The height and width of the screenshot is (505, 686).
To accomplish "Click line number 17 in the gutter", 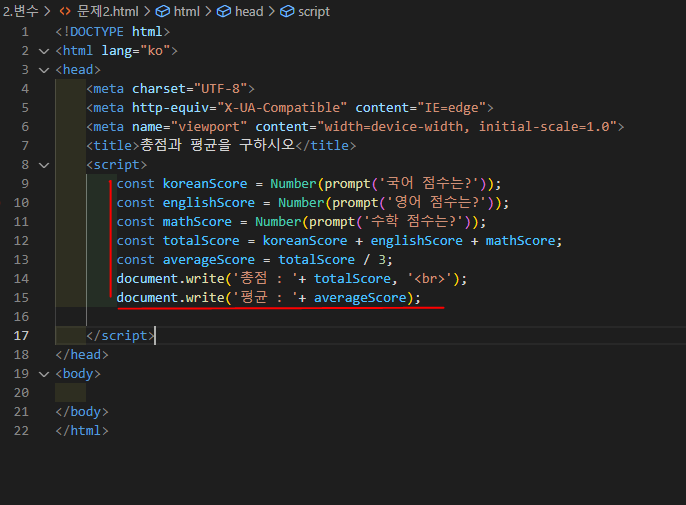I will pyautogui.click(x=21, y=336).
